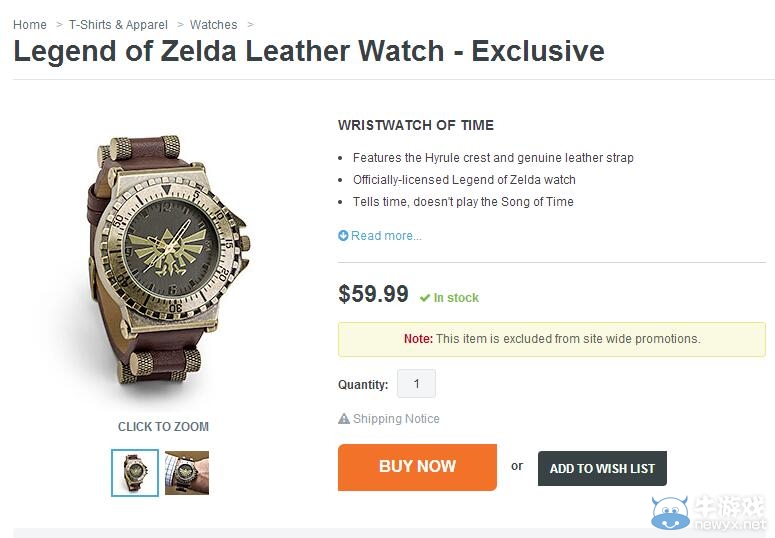The height and width of the screenshot is (538, 775).
Task: Click the CLICK TO ZOOM label
Action: (x=163, y=426)
